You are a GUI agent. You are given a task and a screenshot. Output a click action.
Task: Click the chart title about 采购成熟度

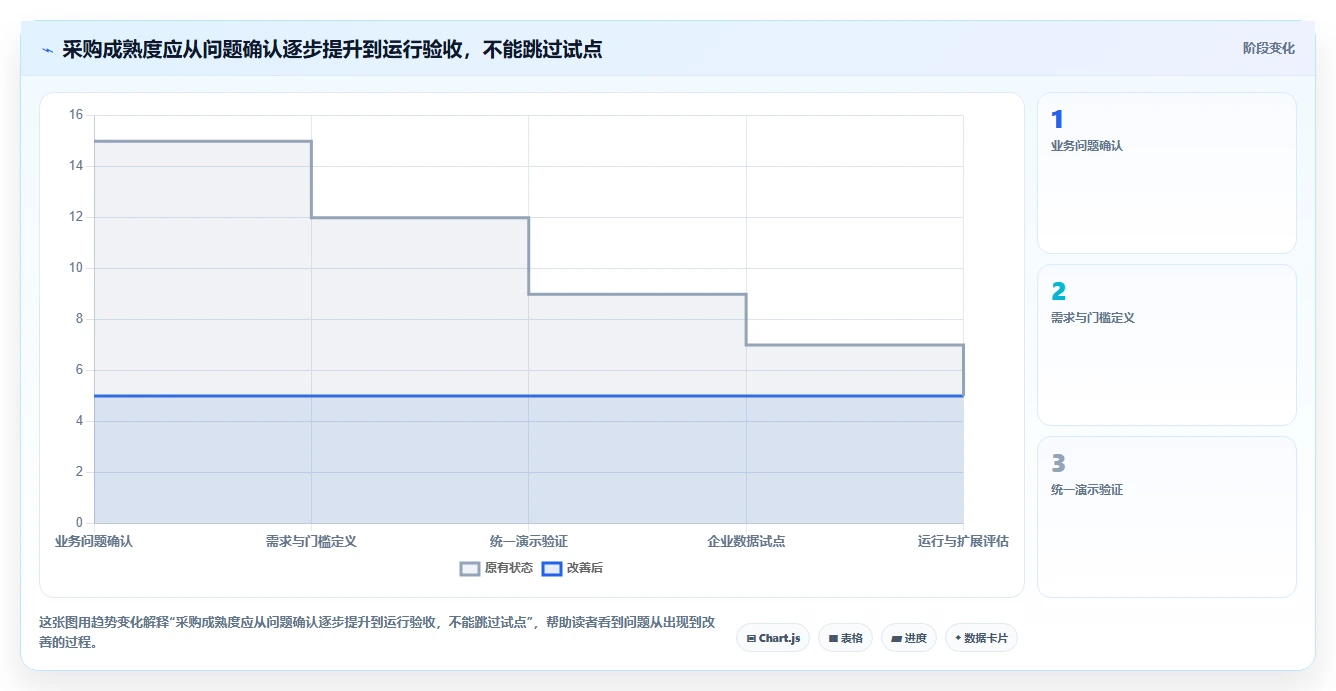click(332, 49)
